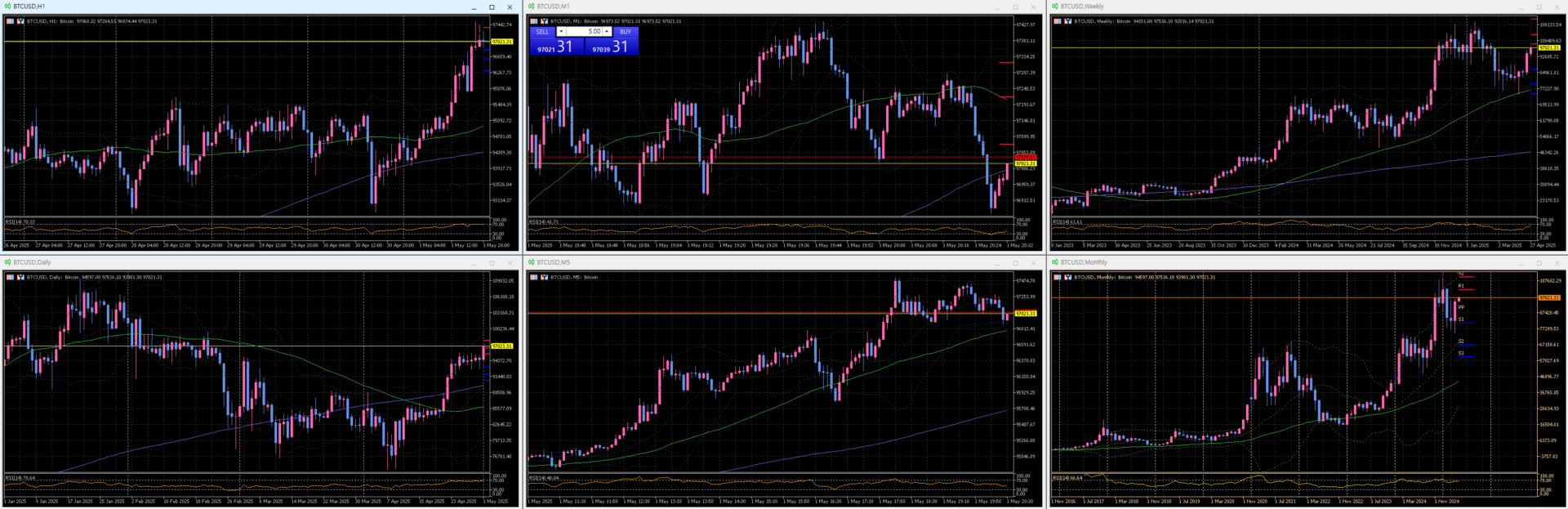This screenshot has height=509, width=1568.
Task: Increase trade volume with the up arrow
Action: pyautogui.click(x=607, y=32)
